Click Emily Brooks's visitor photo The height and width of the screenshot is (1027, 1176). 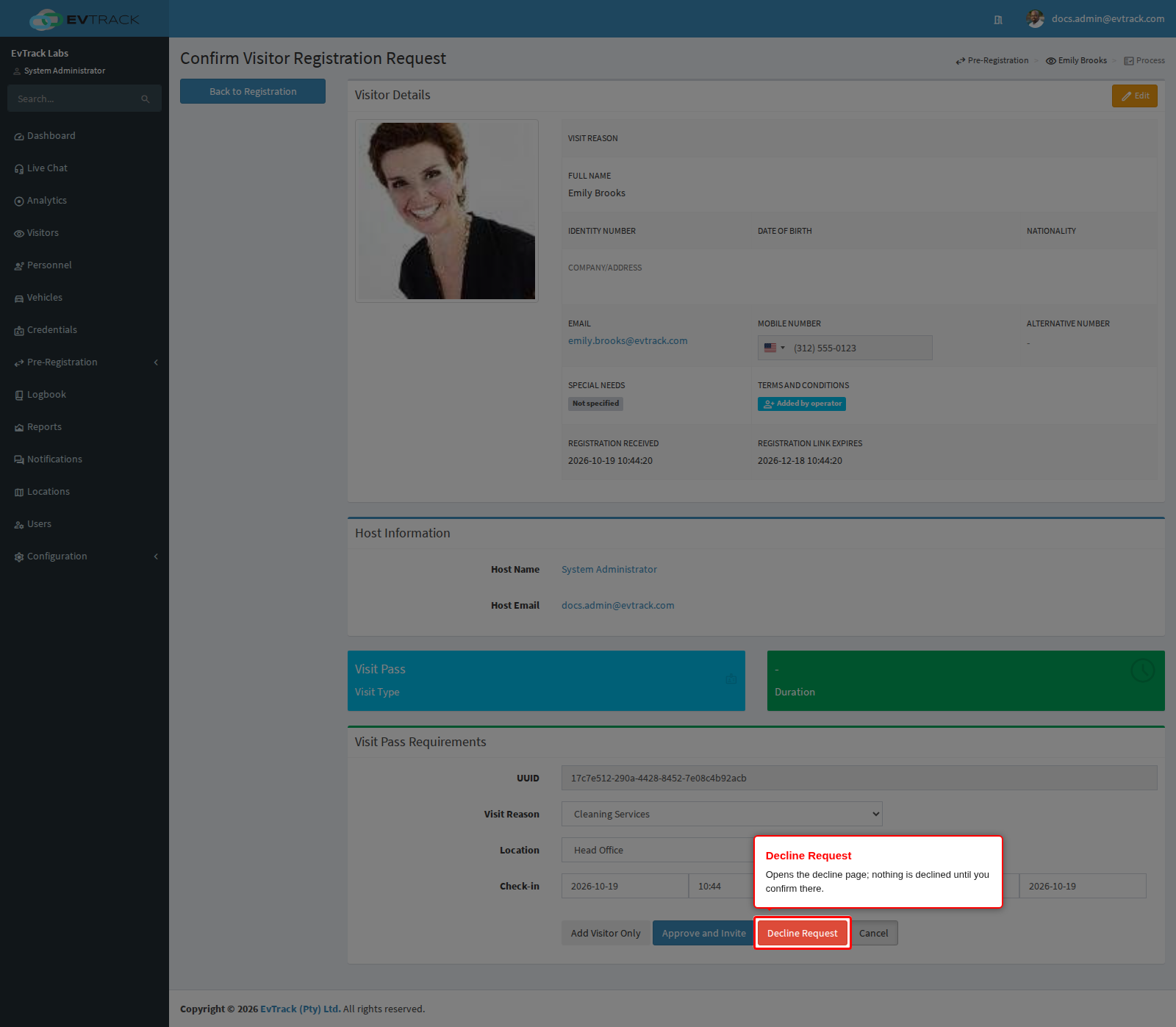click(x=447, y=211)
